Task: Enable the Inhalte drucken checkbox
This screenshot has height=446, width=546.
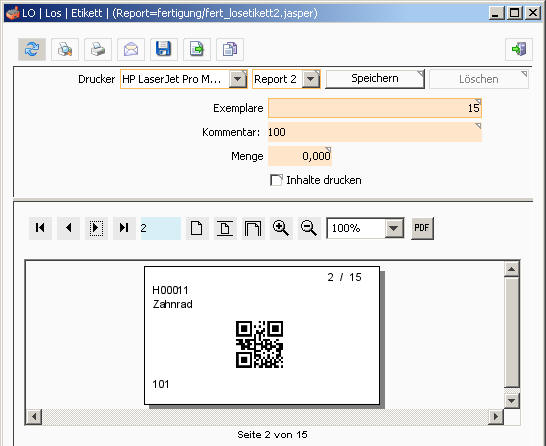Action: (276, 180)
